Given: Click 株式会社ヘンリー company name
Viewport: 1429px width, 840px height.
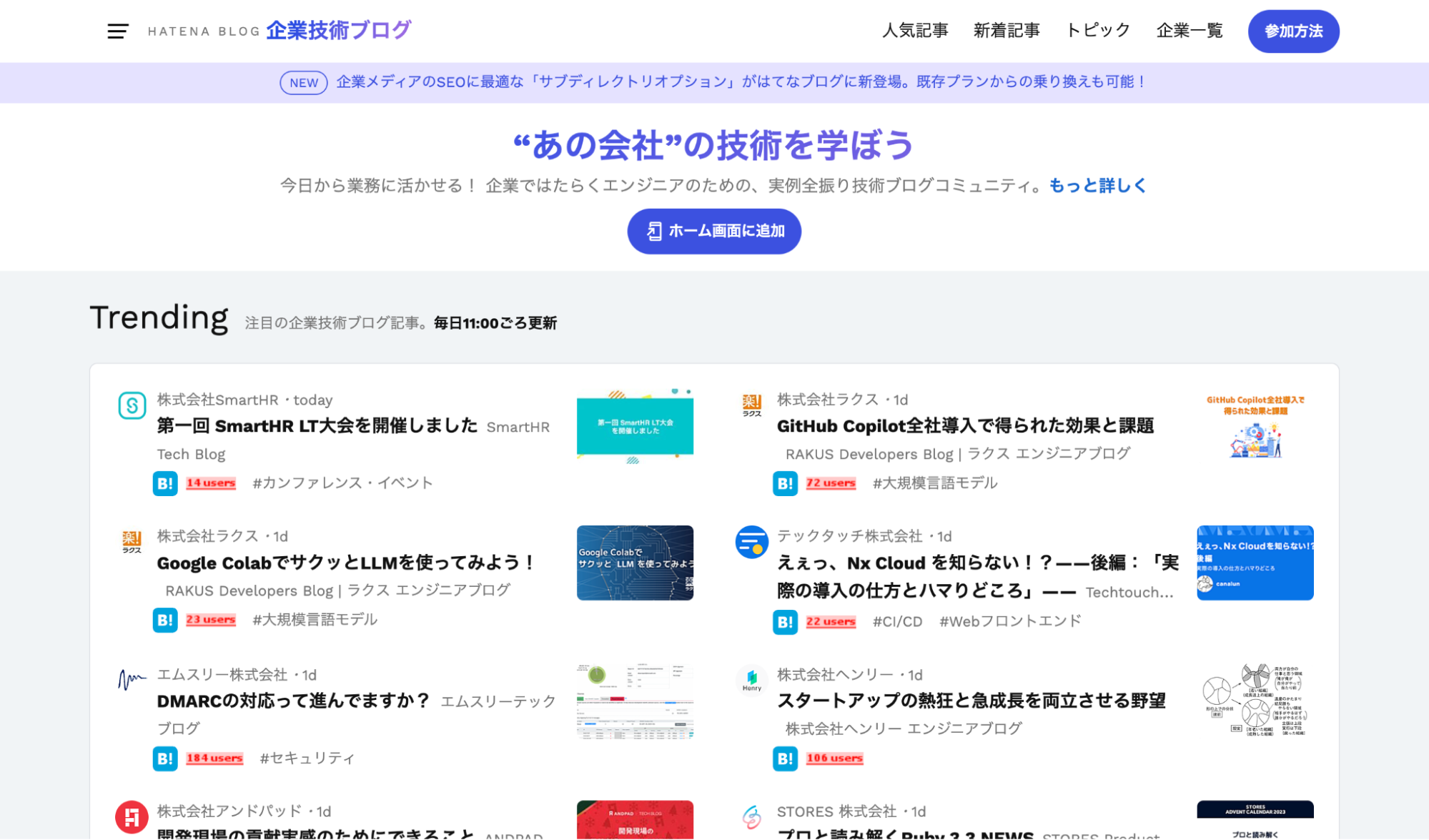Looking at the screenshot, I should click(x=835, y=675).
